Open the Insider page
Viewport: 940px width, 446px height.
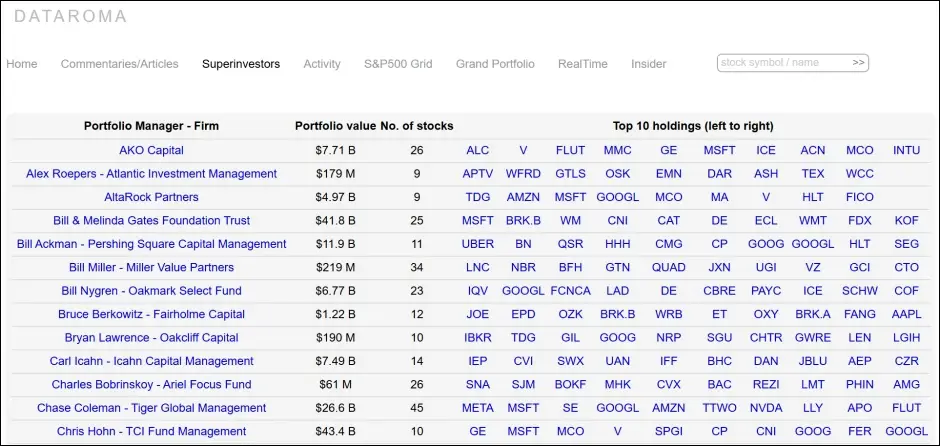[649, 64]
